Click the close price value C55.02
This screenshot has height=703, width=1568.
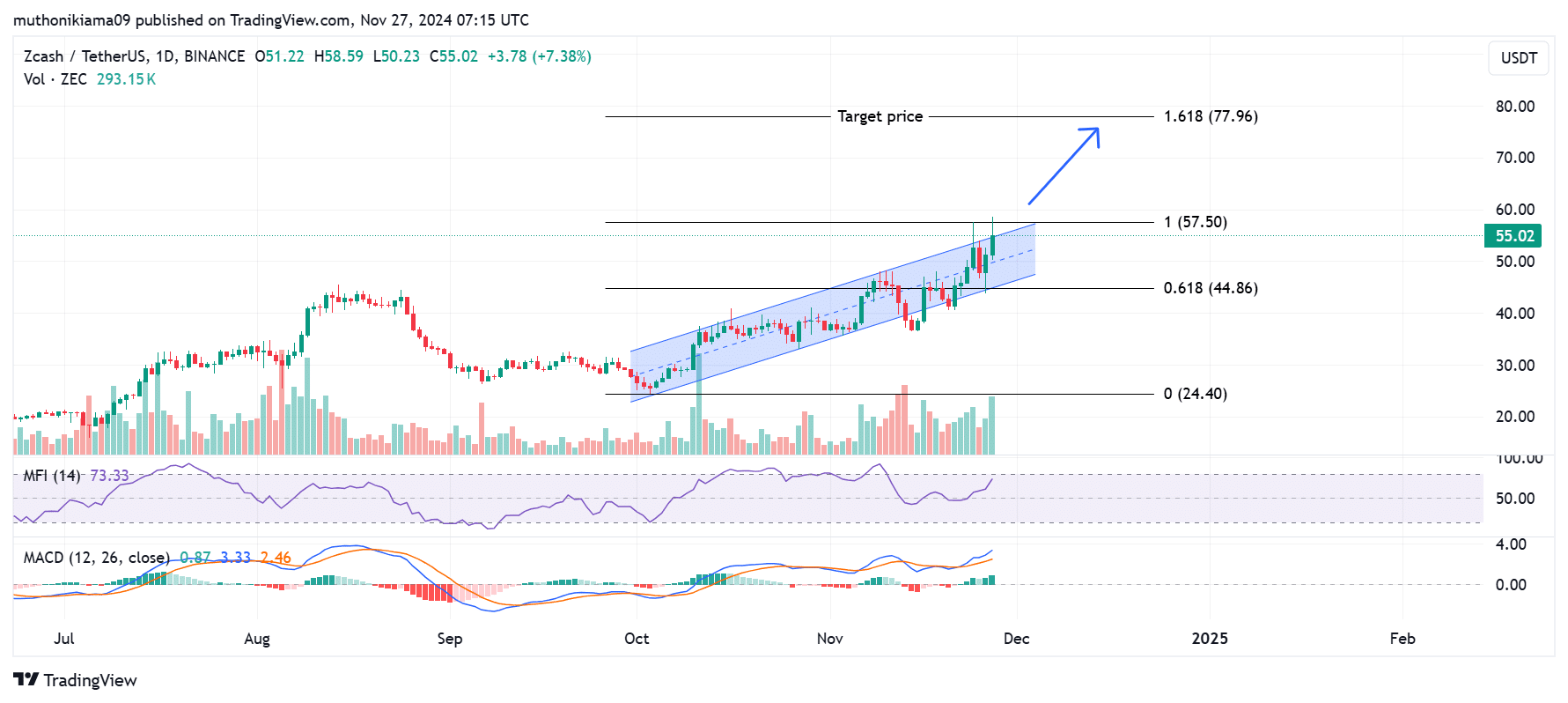pyautogui.click(x=453, y=56)
